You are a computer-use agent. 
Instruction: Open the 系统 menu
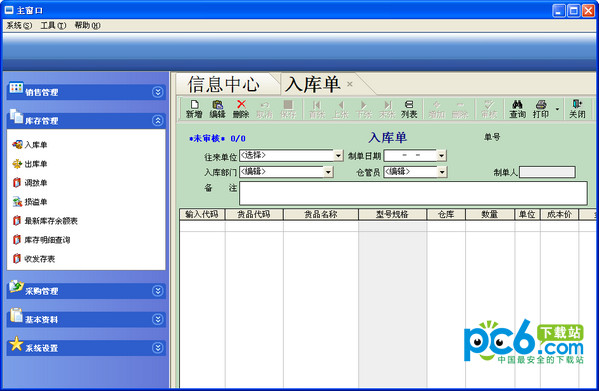[19, 26]
